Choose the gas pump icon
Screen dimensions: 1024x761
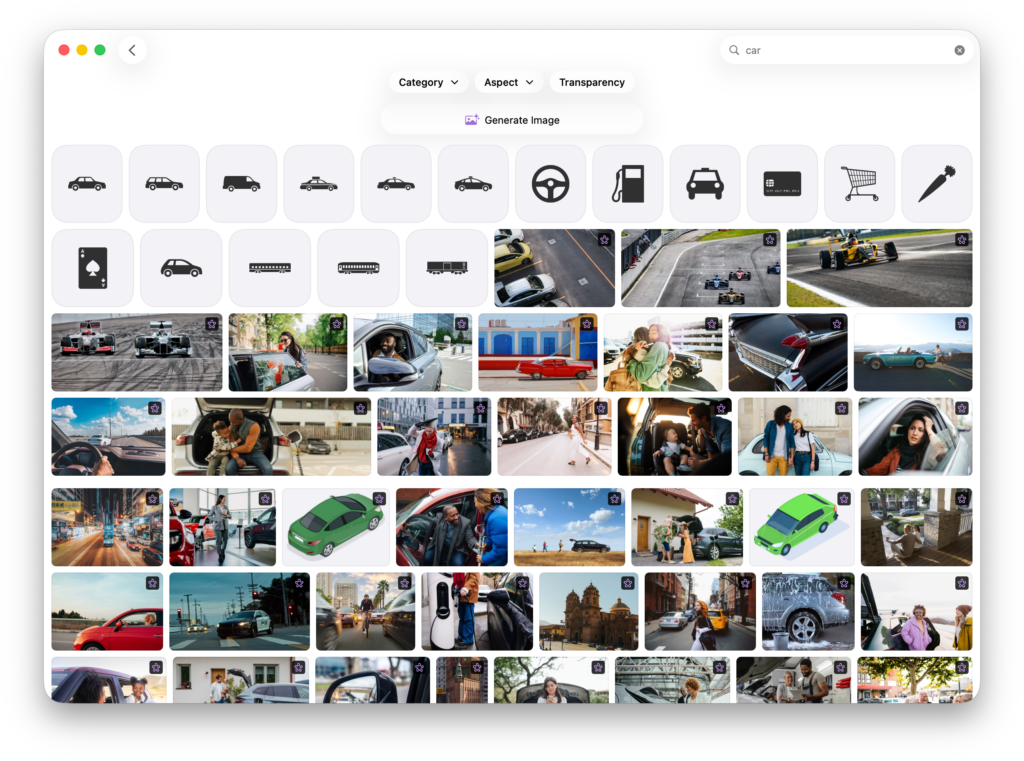627,184
